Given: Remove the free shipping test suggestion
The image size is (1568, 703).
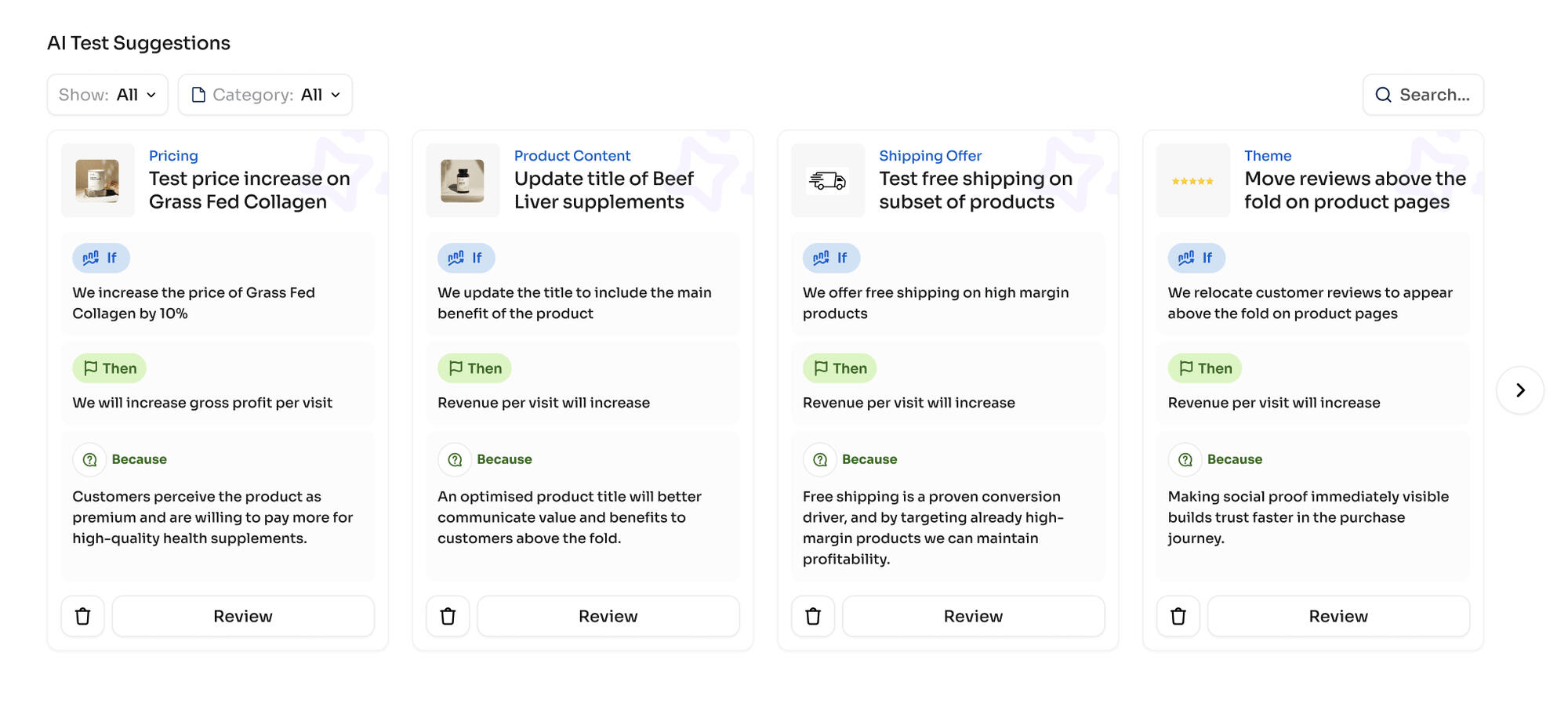Looking at the screenshot, I should pyautogui.click(x=813, y=616).
